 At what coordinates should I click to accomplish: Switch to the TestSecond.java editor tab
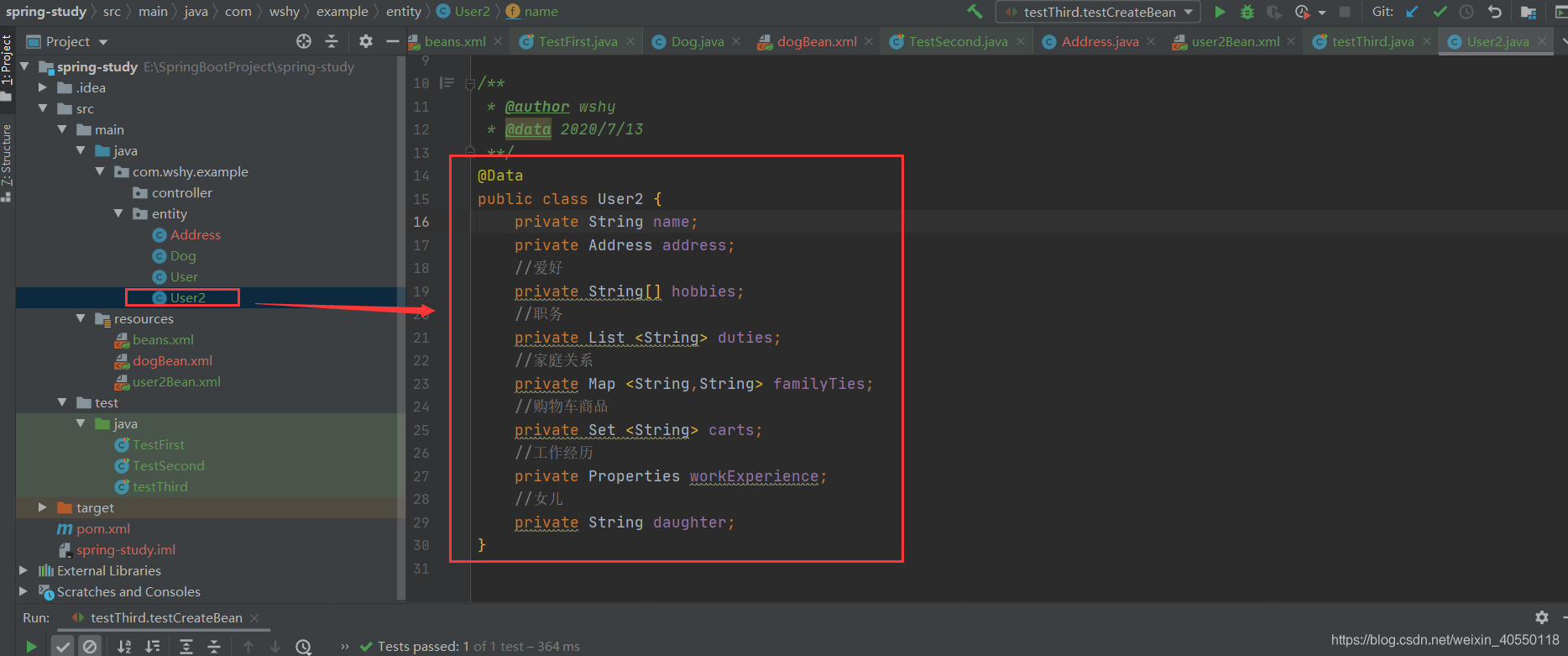(x=958, y=41)
